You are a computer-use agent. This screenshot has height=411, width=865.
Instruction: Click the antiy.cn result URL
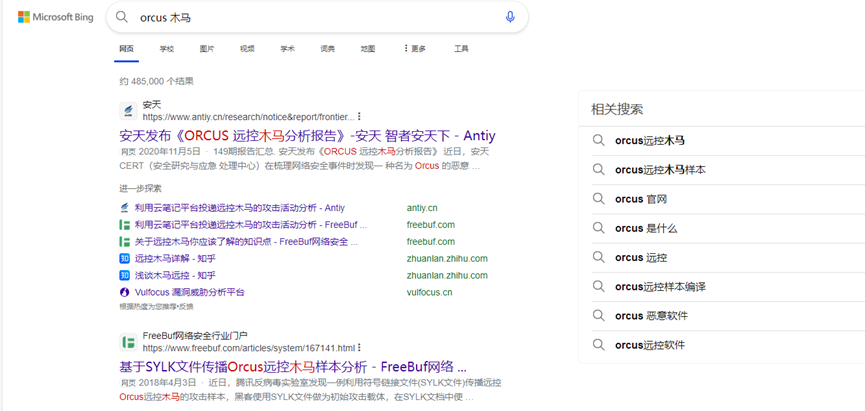click(249, 117)
